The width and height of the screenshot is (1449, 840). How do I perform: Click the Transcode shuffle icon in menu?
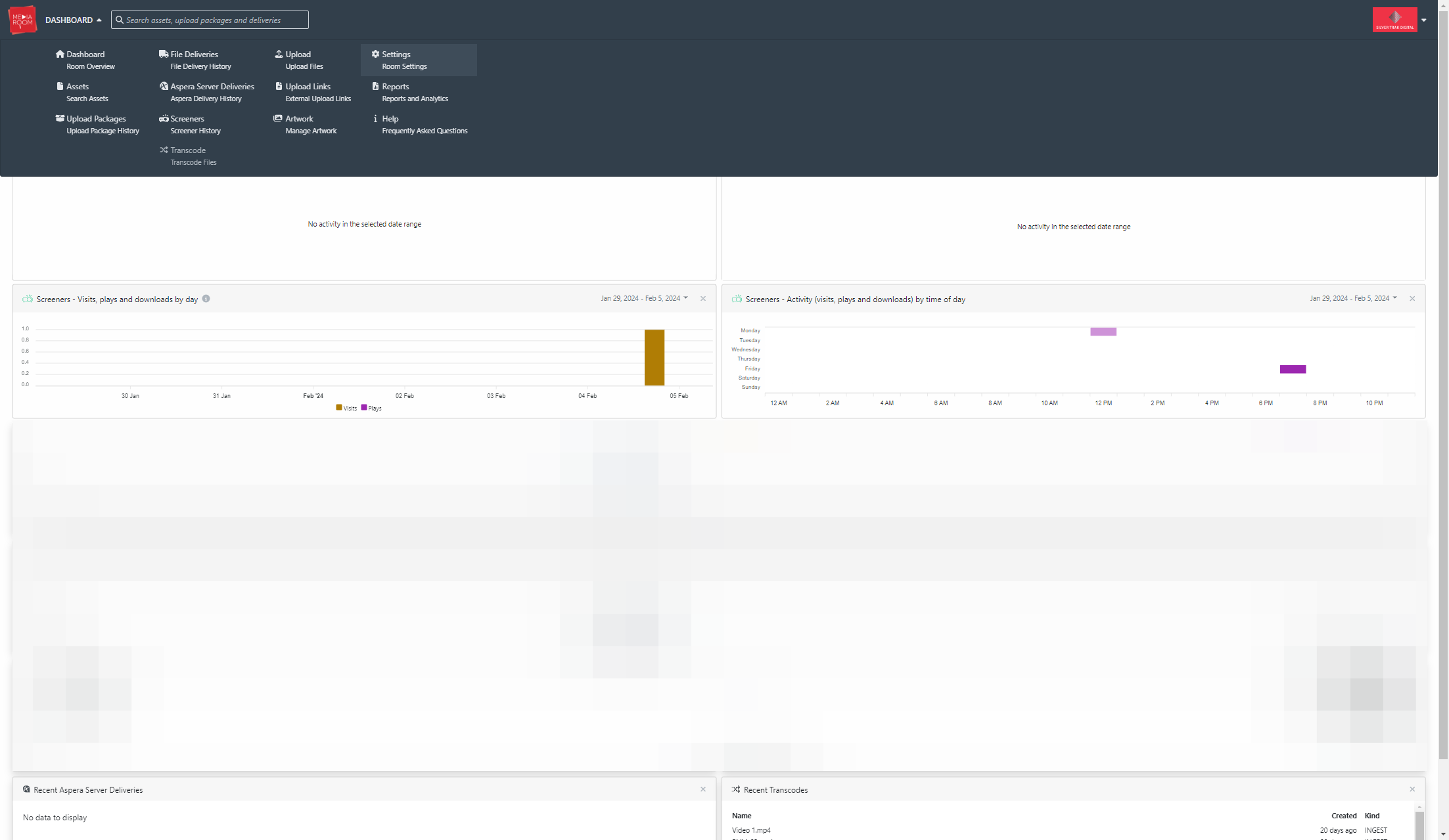(x=164, y=150)
